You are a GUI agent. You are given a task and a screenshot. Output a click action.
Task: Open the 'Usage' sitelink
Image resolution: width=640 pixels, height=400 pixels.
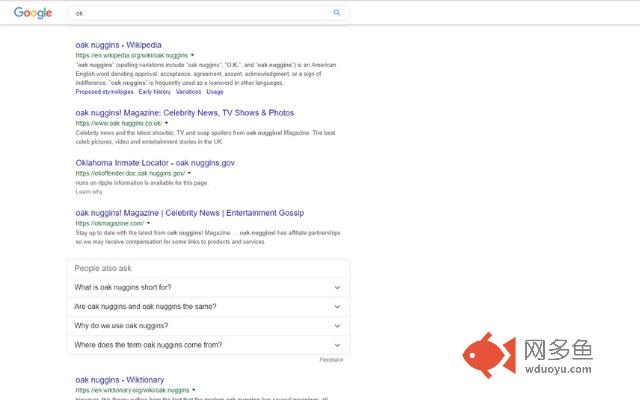[x=215, y=92]
